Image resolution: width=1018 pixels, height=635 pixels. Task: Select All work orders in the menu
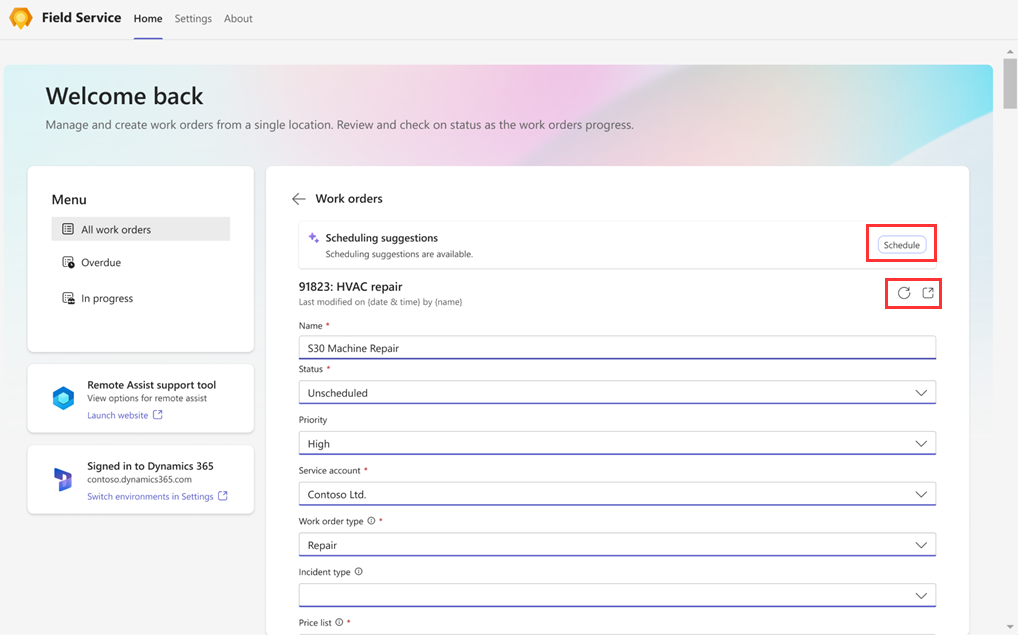tap(140, 229)
